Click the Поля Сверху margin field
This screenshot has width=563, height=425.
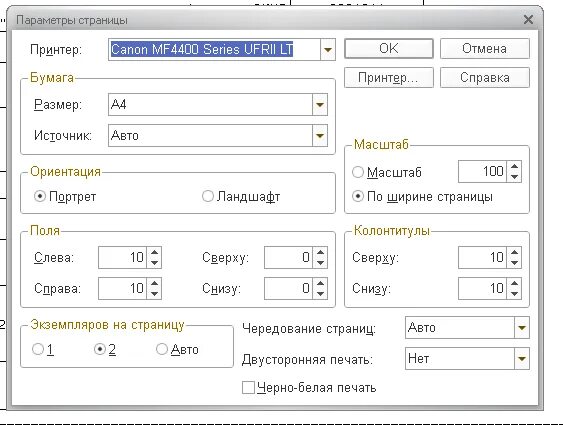click(288, 257)
